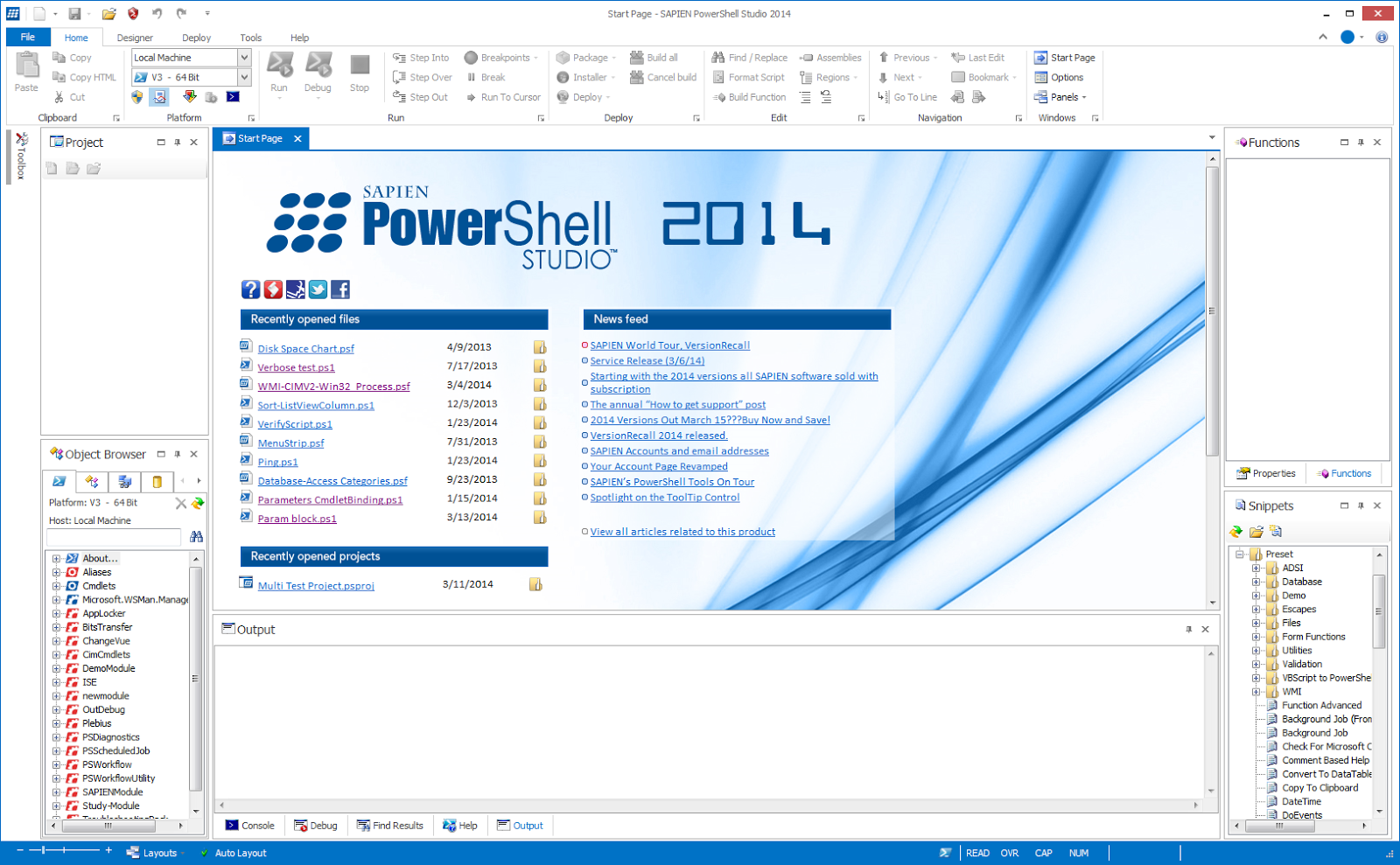Screen dimensions: 1400x865
Task: Toggle auto-hide pin on Object Browser panel
Action: 178,454
